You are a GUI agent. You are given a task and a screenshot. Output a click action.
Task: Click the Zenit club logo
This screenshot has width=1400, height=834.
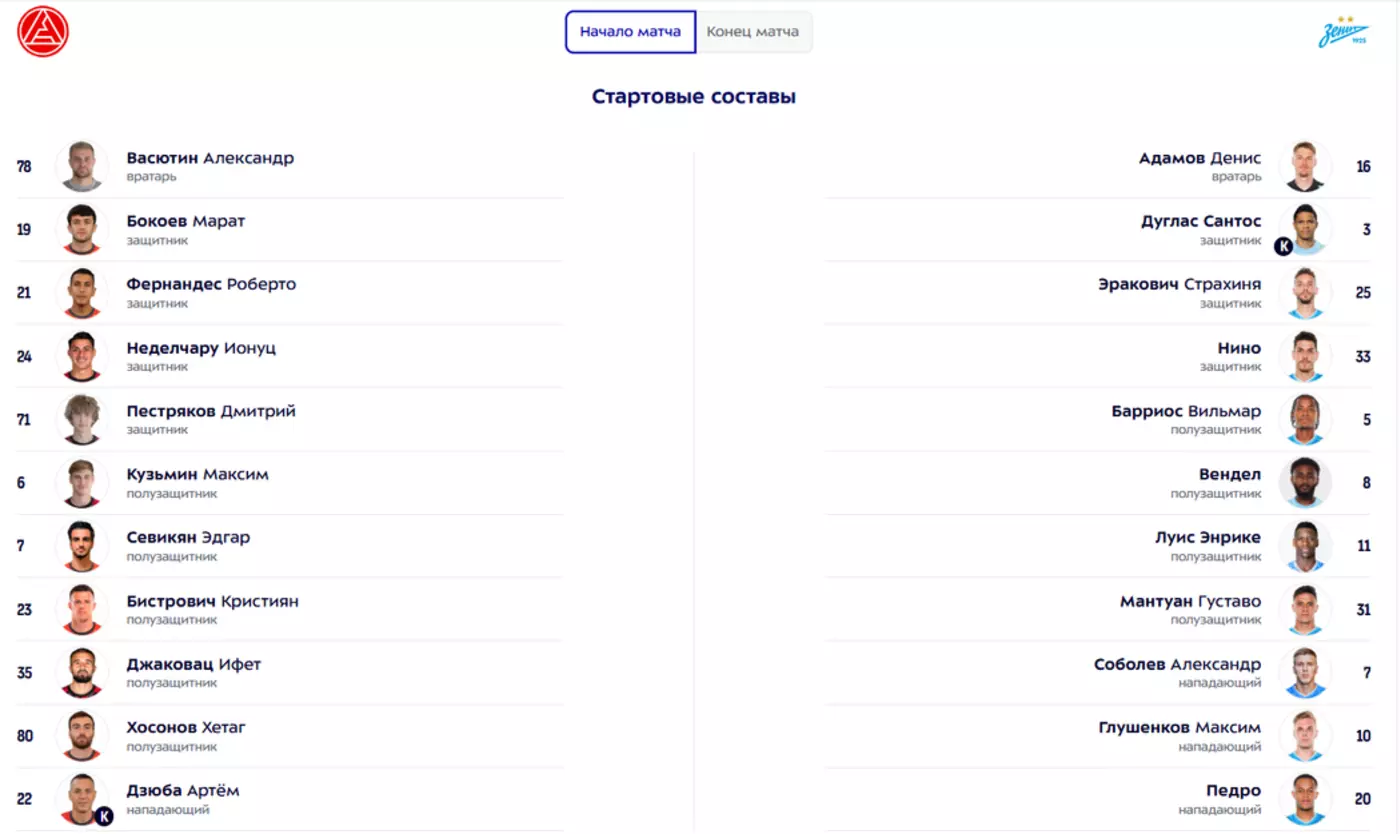click(x=1342, y=32)
